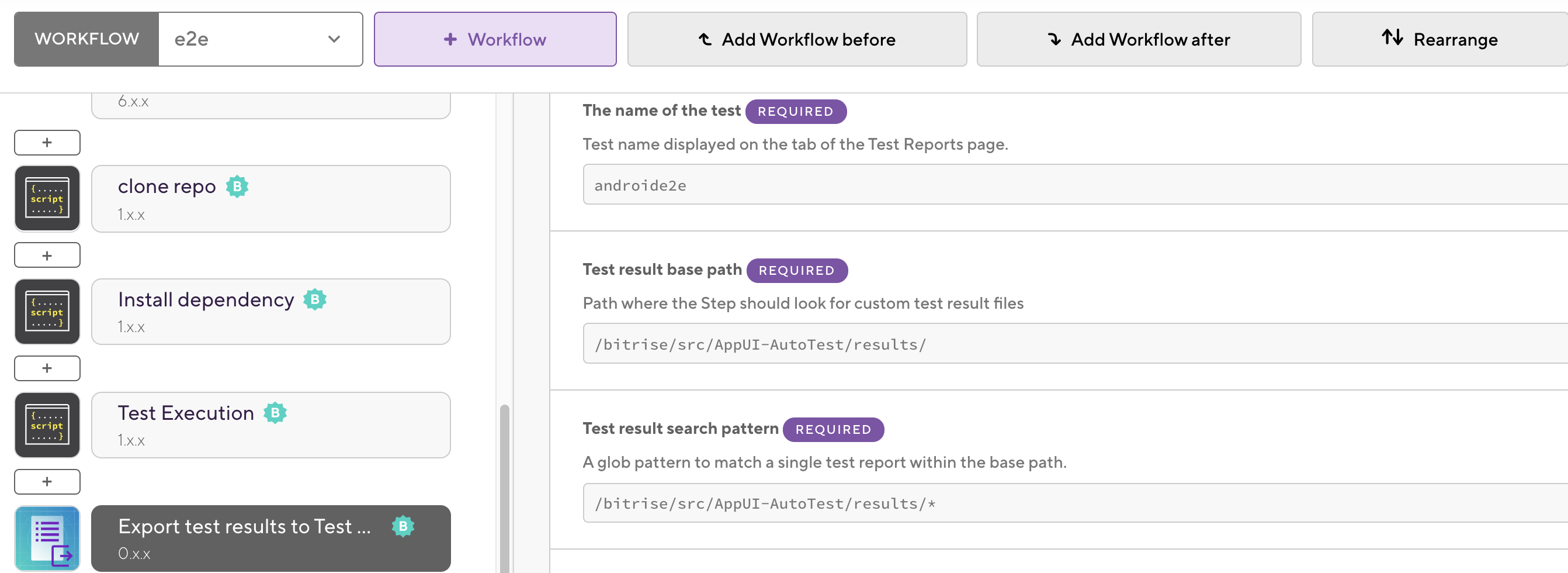Image resolution: width=1568 pixels, height=573 pixels.
Task: Click verified badge next to clone repo
Action: [237, 187]
